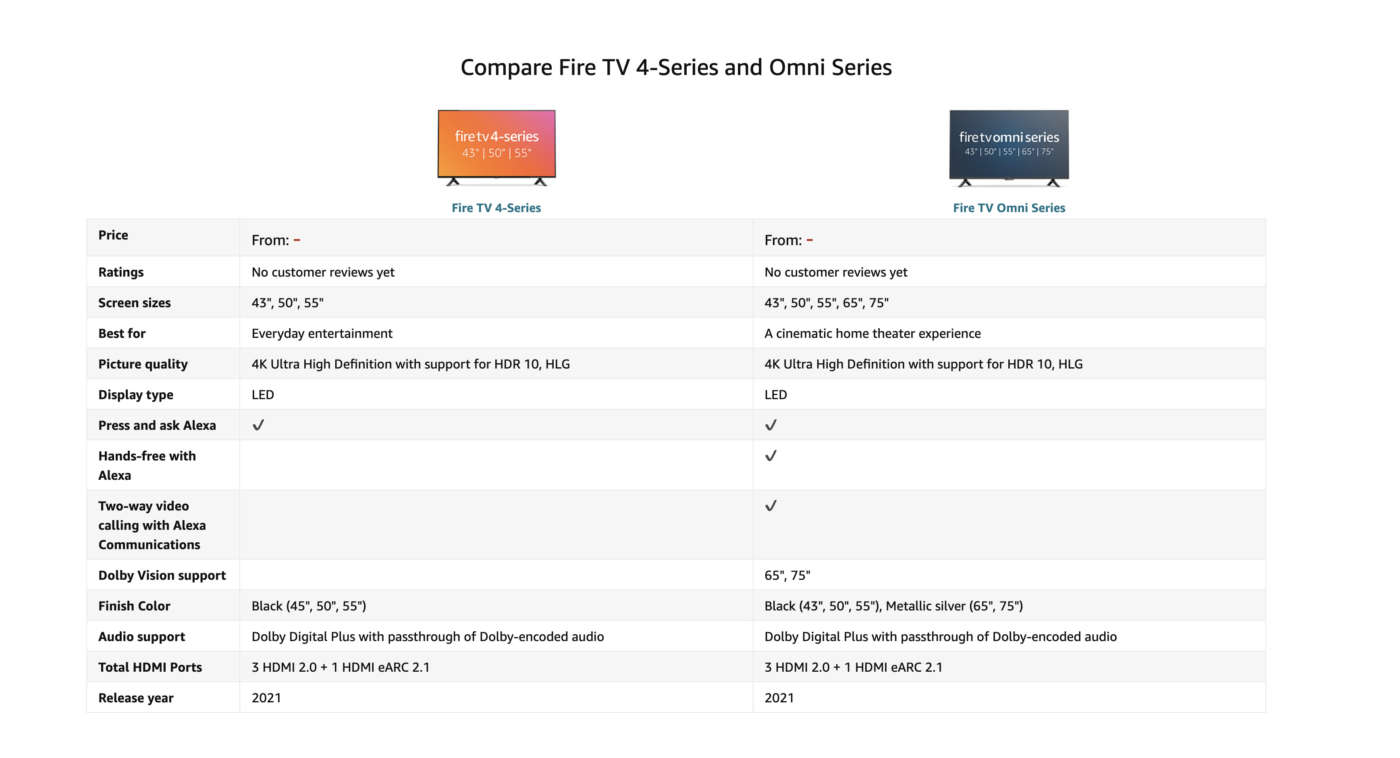The image size is (1400, 758).
Task: Click 4-Series checkmark for Press and ask Alexa
Action: 258,425
